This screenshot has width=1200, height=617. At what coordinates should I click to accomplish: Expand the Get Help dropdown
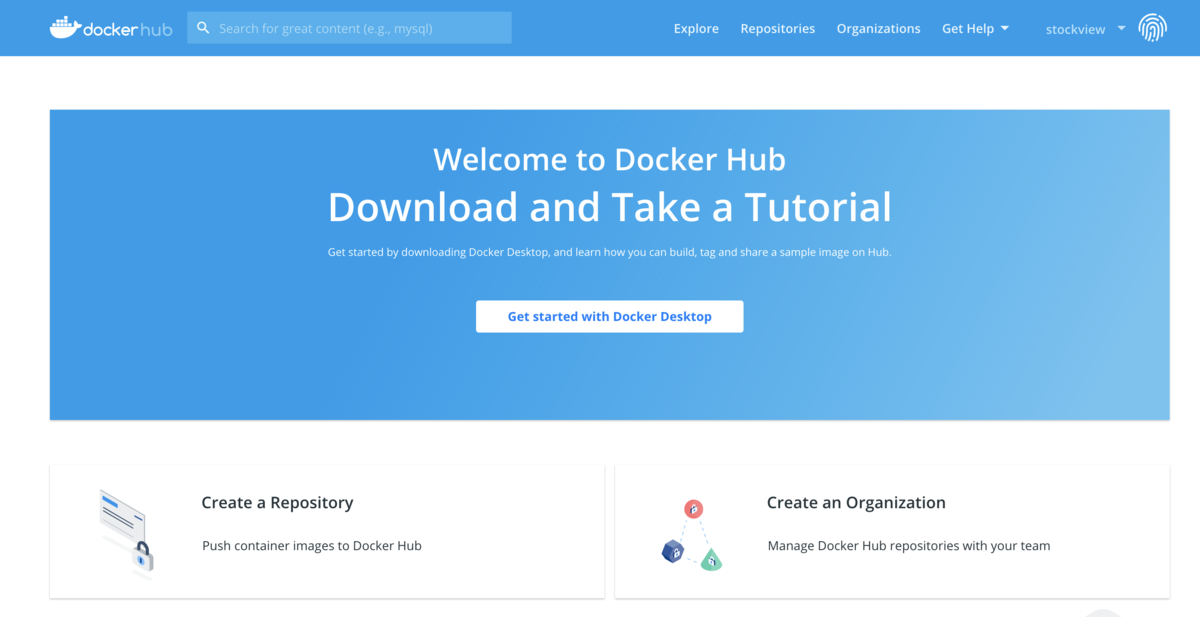tap(975, 29)
